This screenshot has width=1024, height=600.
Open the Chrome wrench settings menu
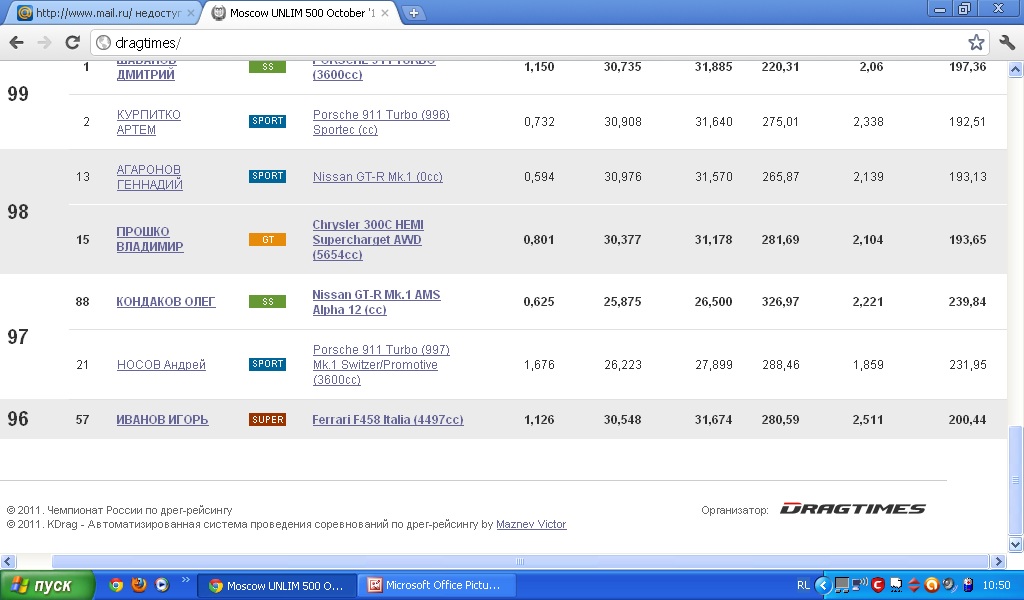(1007, 42)
